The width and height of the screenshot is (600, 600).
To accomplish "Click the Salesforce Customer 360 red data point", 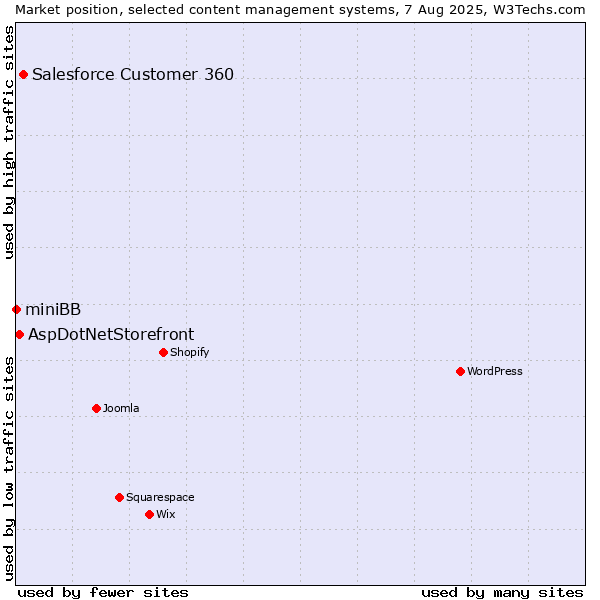I will pyautogui.click(x=23, y=75).
